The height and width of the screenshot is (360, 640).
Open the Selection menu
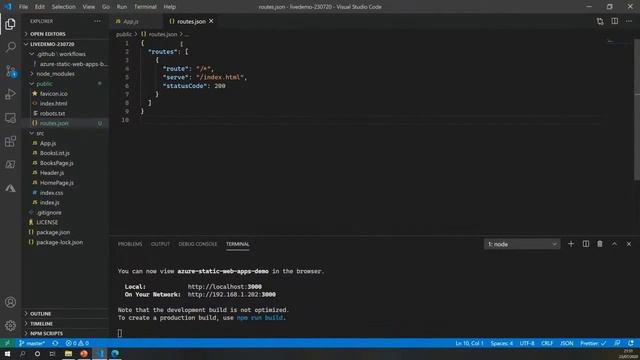click(64, 7)
